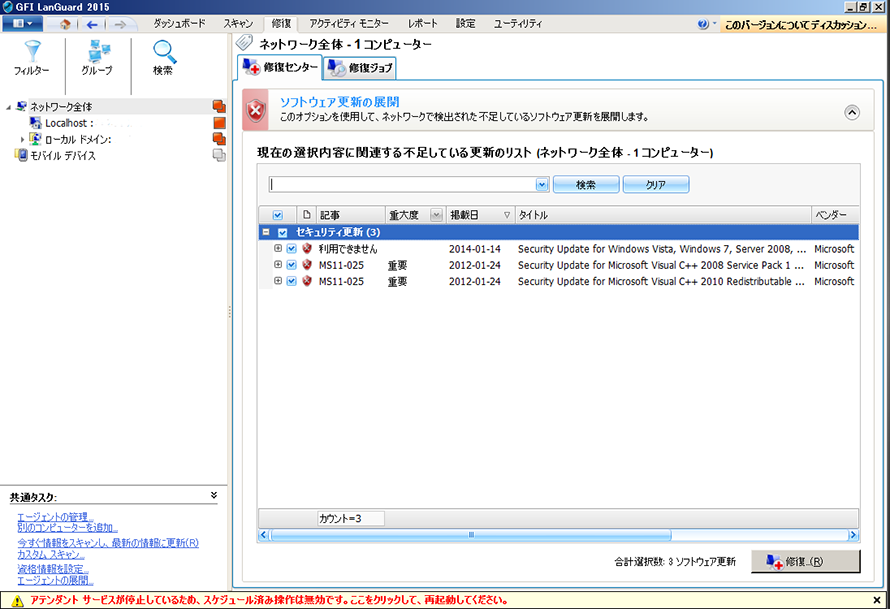The width and height of the screenshot is (890, 609).
Task: Click into the update search text field
Action: pyautogui.click(x=402, y=184)
